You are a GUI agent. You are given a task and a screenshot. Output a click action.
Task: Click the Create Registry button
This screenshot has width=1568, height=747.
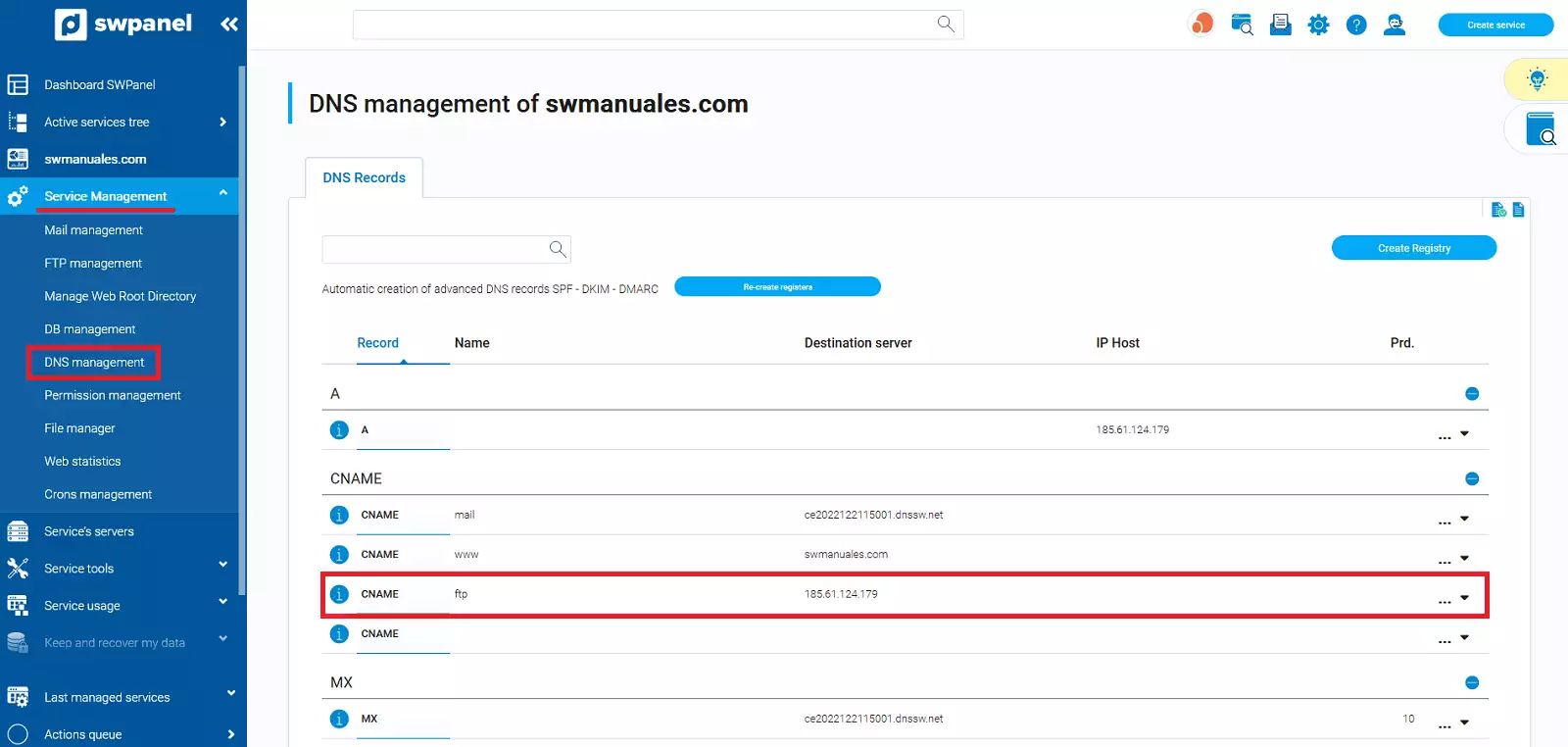point(1413,248)
